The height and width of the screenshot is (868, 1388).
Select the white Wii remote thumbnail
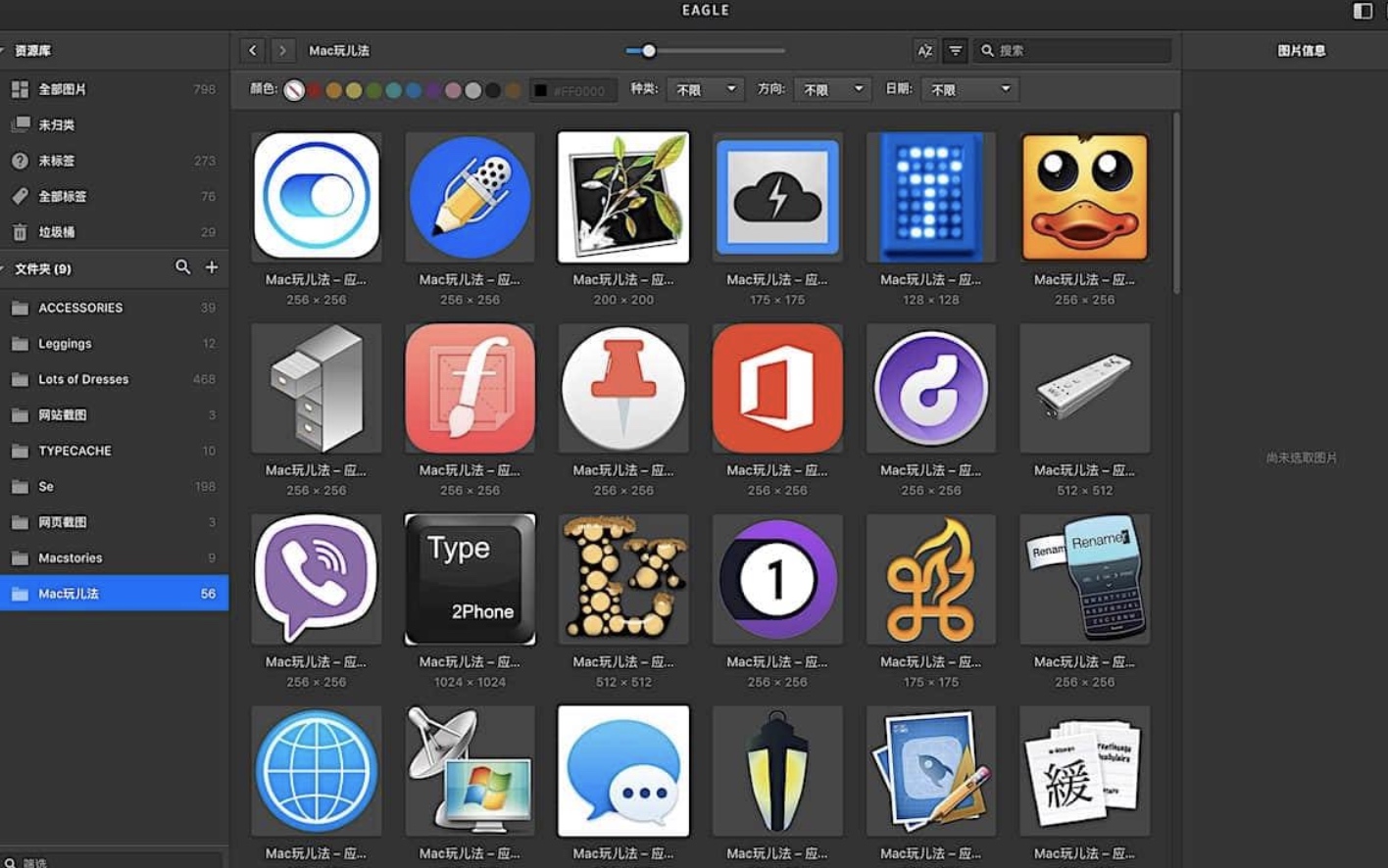coord(1085,388)
